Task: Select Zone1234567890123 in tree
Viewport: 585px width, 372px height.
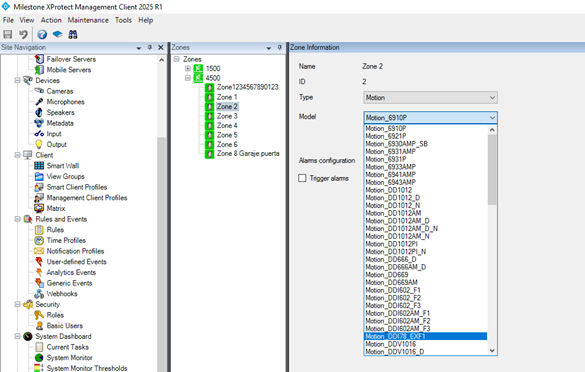Action: point(247,87)
